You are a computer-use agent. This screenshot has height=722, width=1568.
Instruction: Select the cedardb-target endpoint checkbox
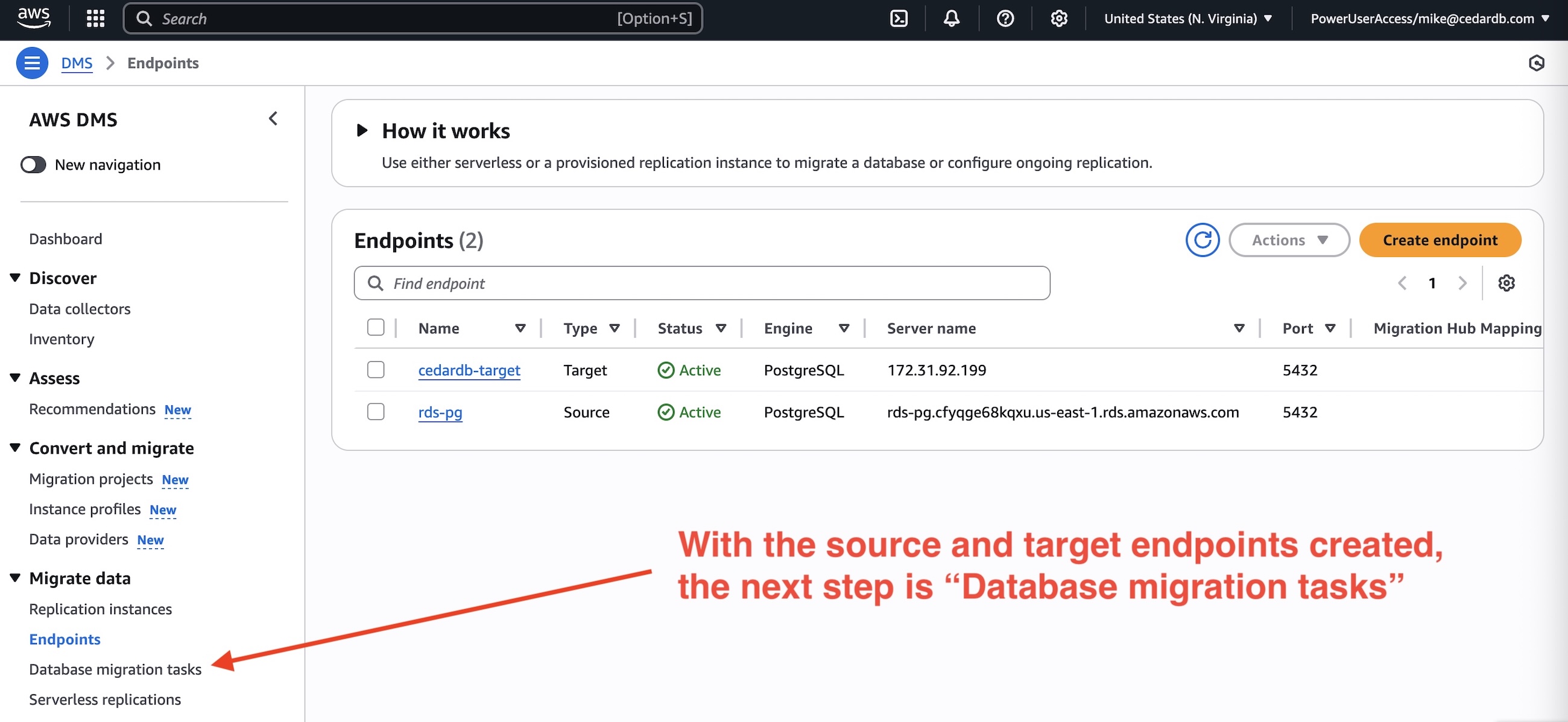click(x=376, y=370)
